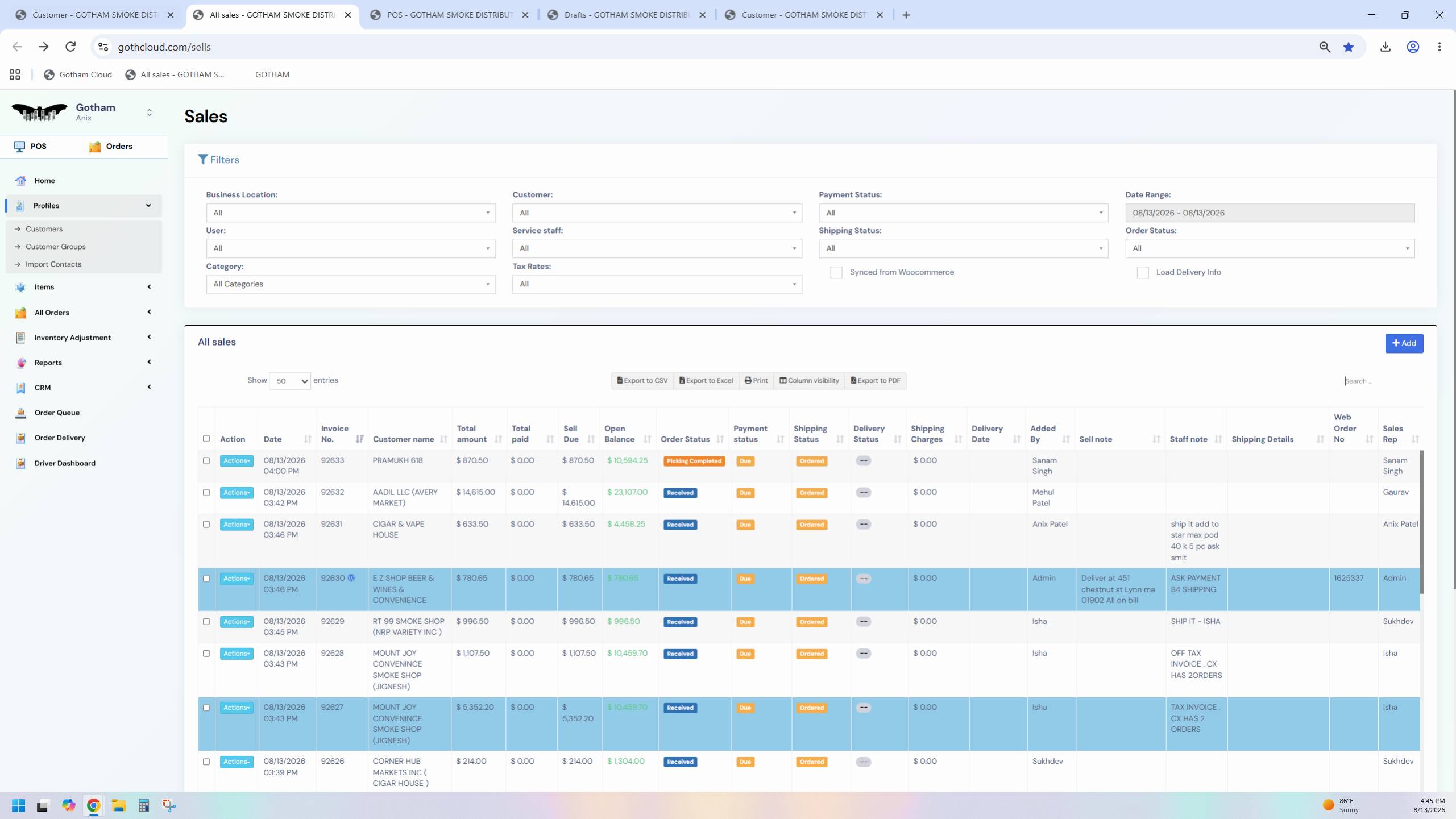Click the WordPress icon beside invoice 92630

tap(351, 578)
